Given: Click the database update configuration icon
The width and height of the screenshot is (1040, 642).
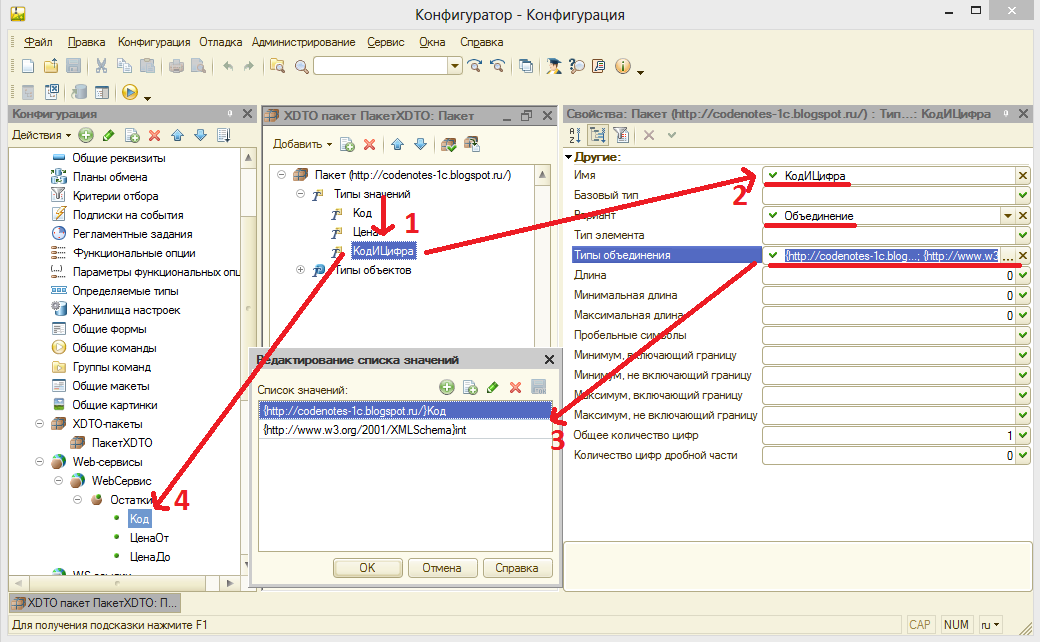Looking at the screenshot, I should [x=80, y=92].
